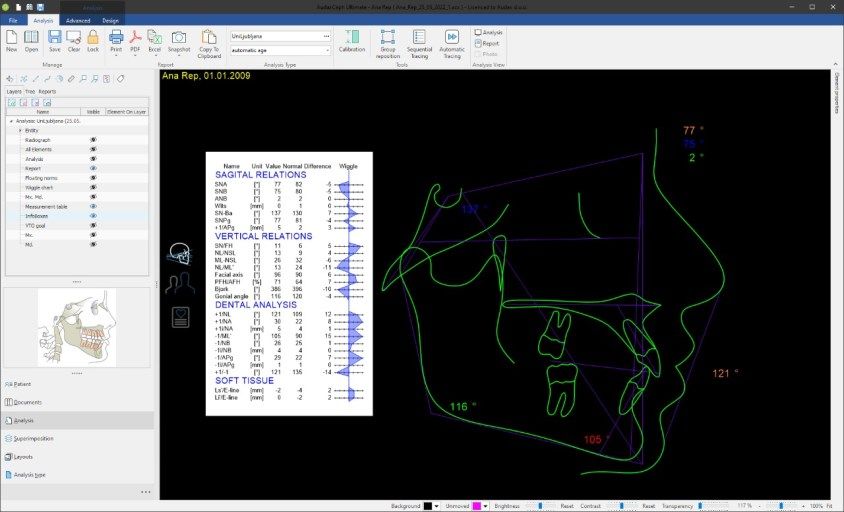The image size is (844, 512).
Task: Open the automatic age dropdown
Action: click(x=326, y=48)
